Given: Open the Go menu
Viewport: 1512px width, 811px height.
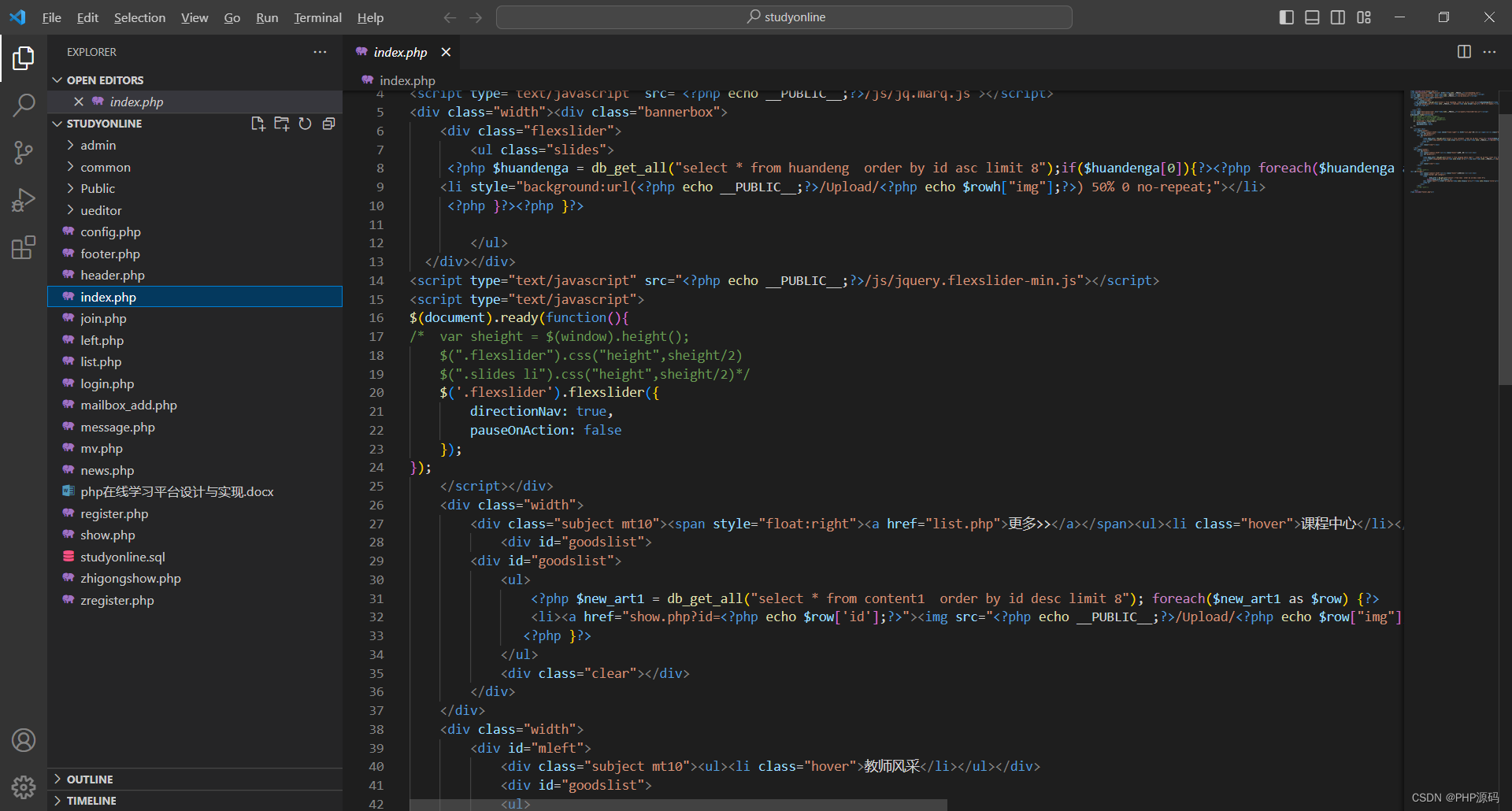Looking at the screenshot, I should [x=232, y=17].
